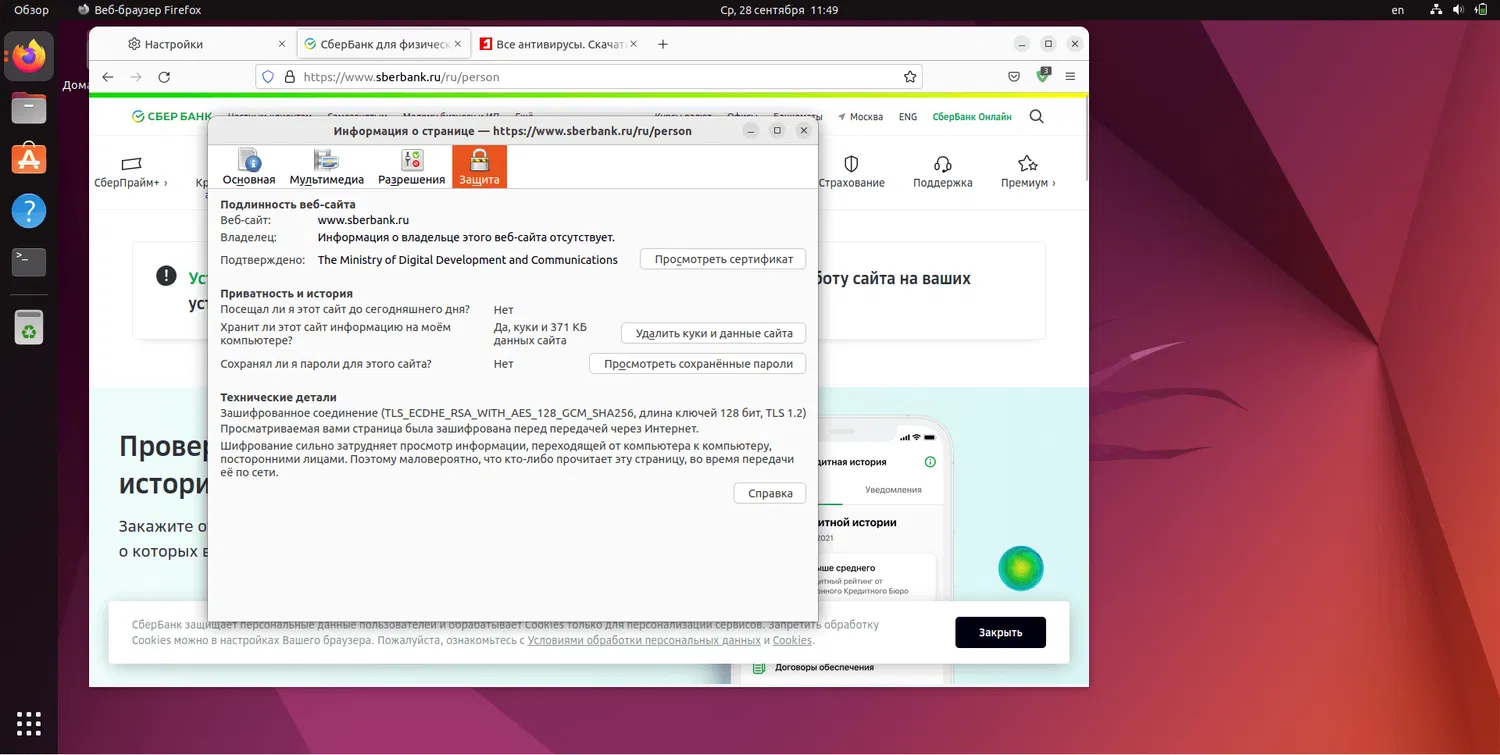Open Веб-браузер Firefox app menu

click(x=139, y=10)
